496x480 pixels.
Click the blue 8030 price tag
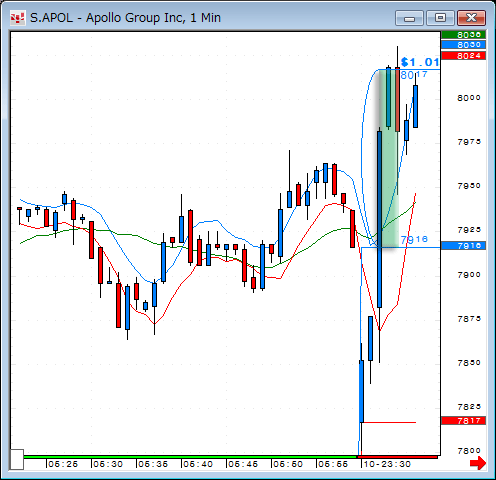point(463,45)
